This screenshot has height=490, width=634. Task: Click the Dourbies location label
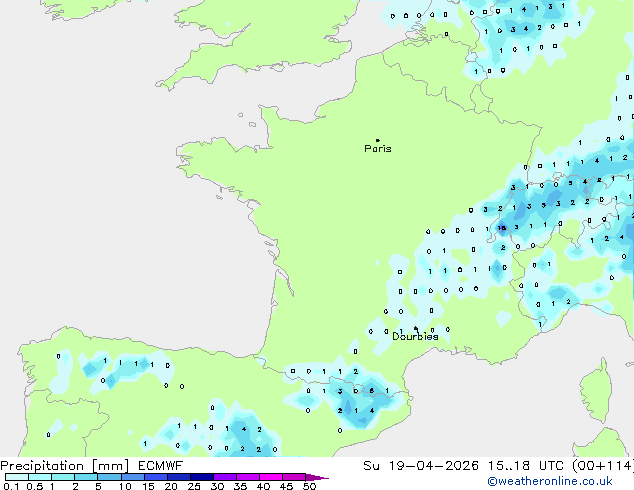coord(415,336)
